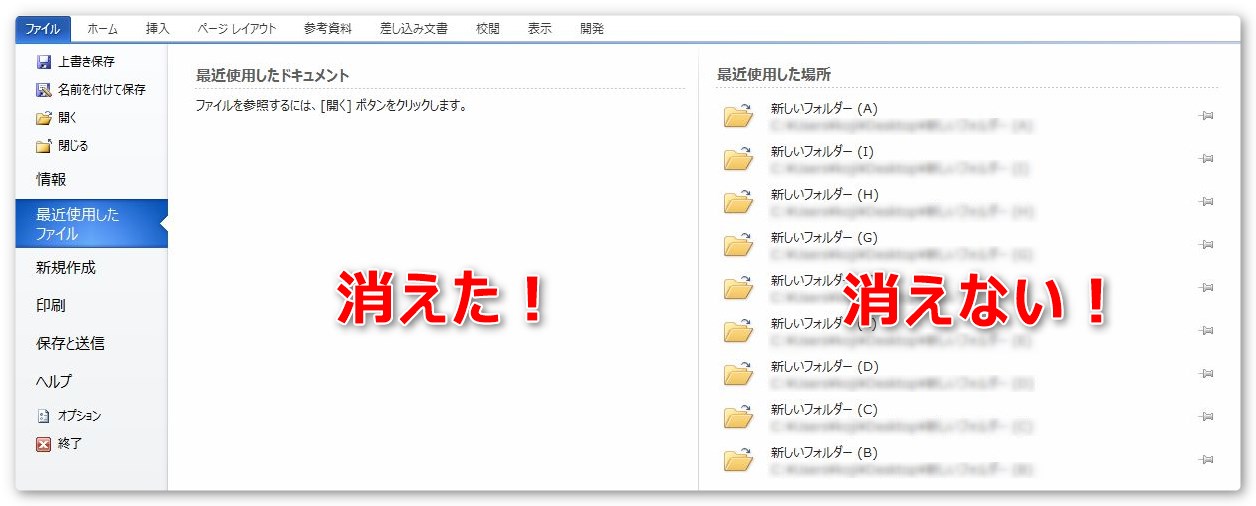Pin 新しいフォルダー (I) to the list
This screenshot has width=1256, height=506.
tap(1206, 159)
